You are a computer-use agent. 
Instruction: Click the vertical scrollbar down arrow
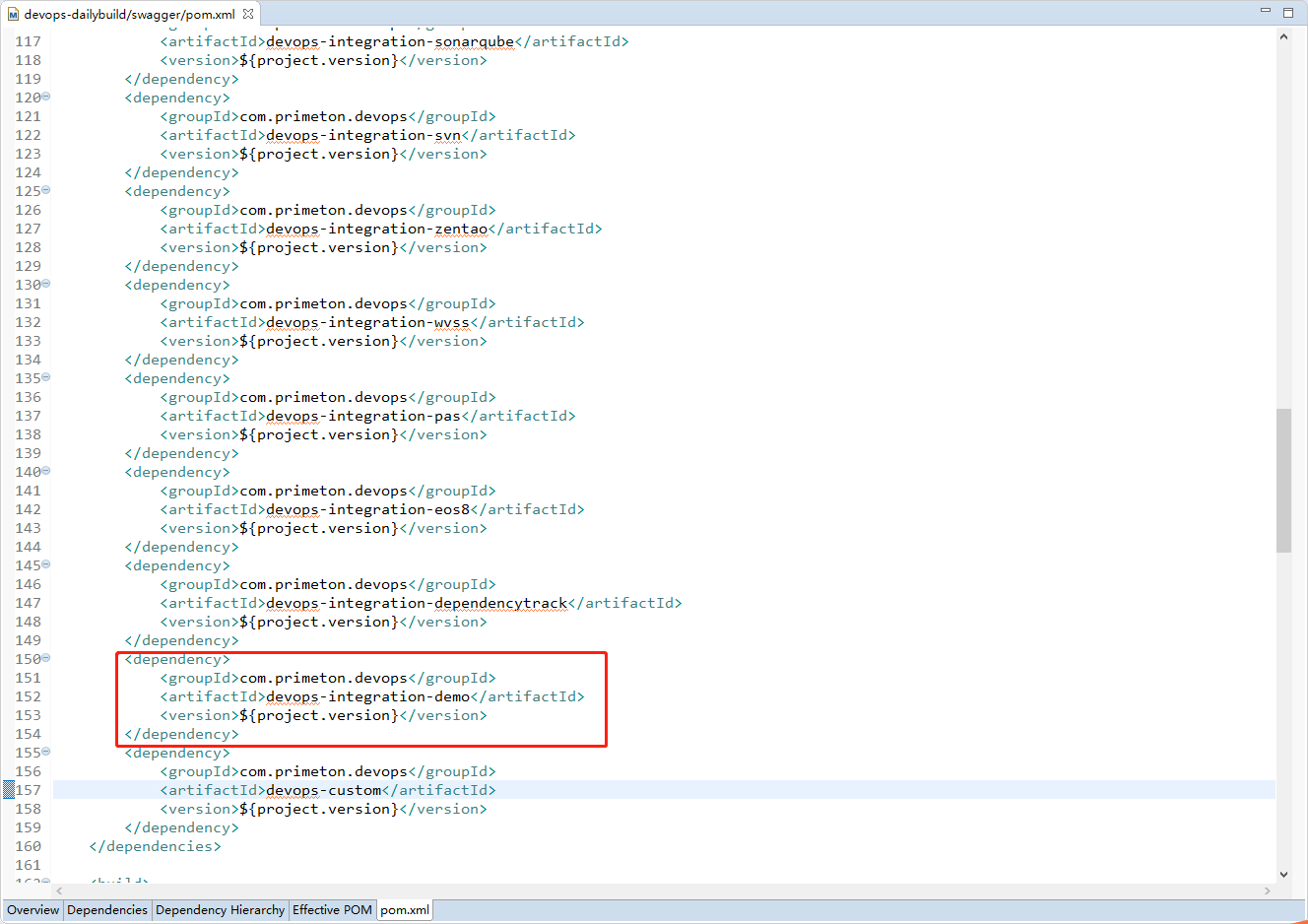(x=1283, y=874)
